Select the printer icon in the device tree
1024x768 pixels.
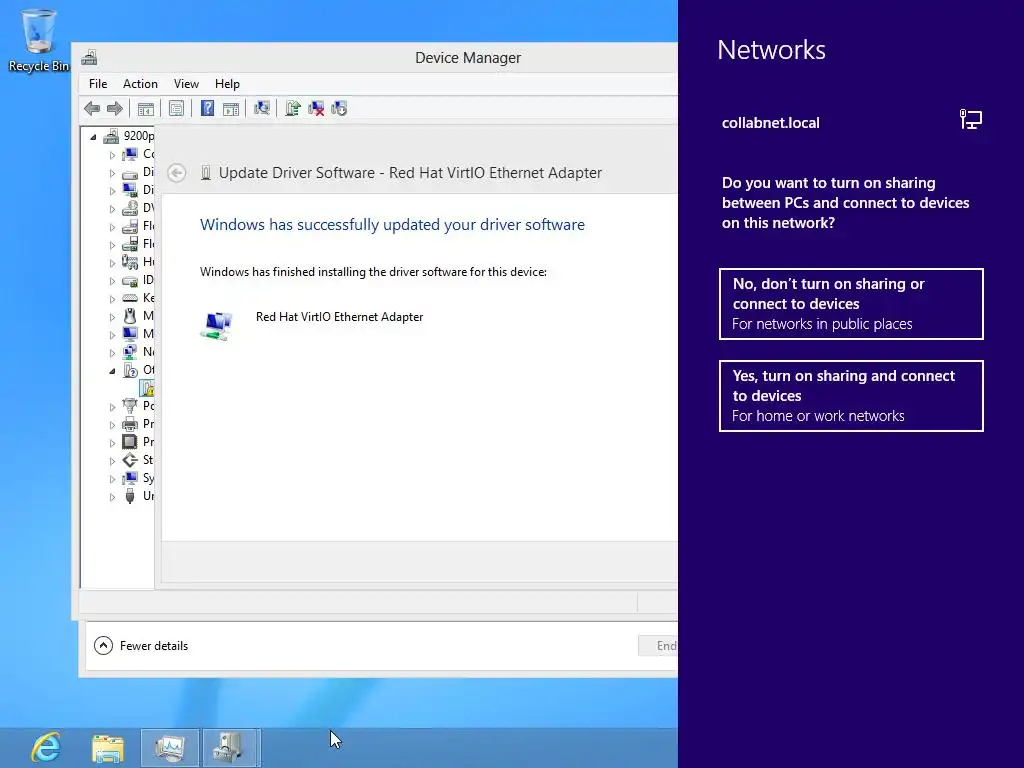[x=130, y=424]
